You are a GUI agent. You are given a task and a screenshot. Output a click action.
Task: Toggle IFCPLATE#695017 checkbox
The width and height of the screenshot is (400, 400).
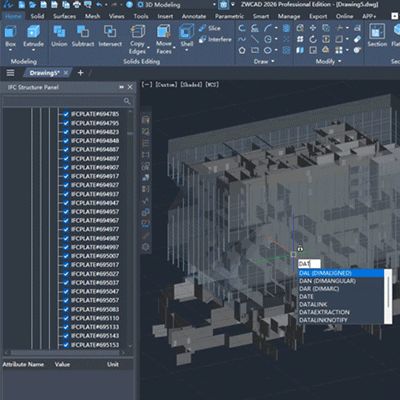pyautogui.click(x=66, y=265)
